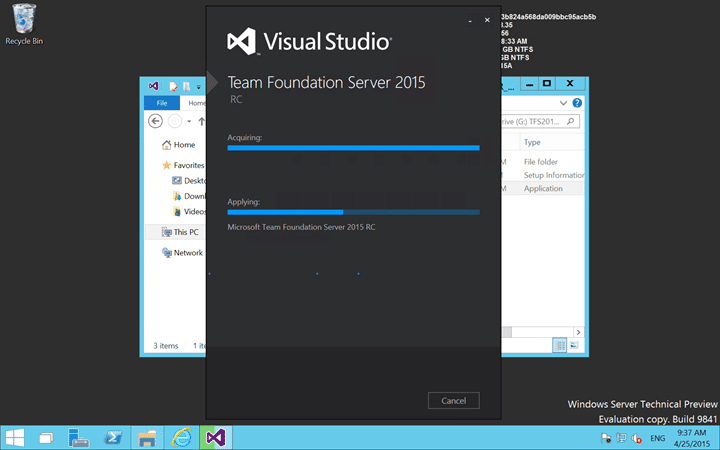Click the horizontal scrollbar right arrow
Viewport: 720px width, 450px height.
[578, 332]
